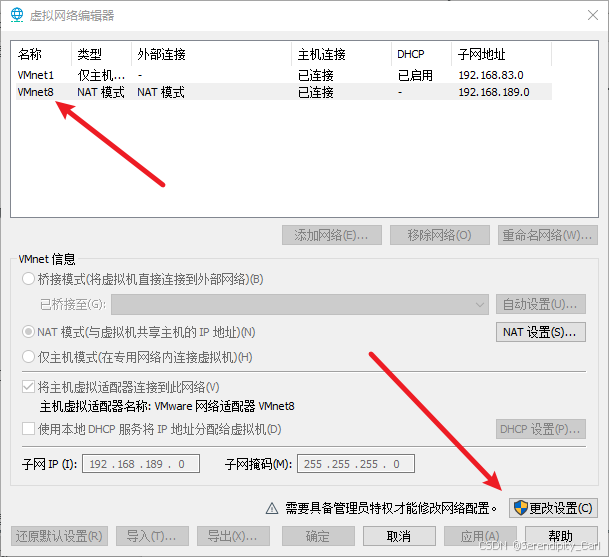Select the 桥接模式 radio button

(x=28, y=279)
